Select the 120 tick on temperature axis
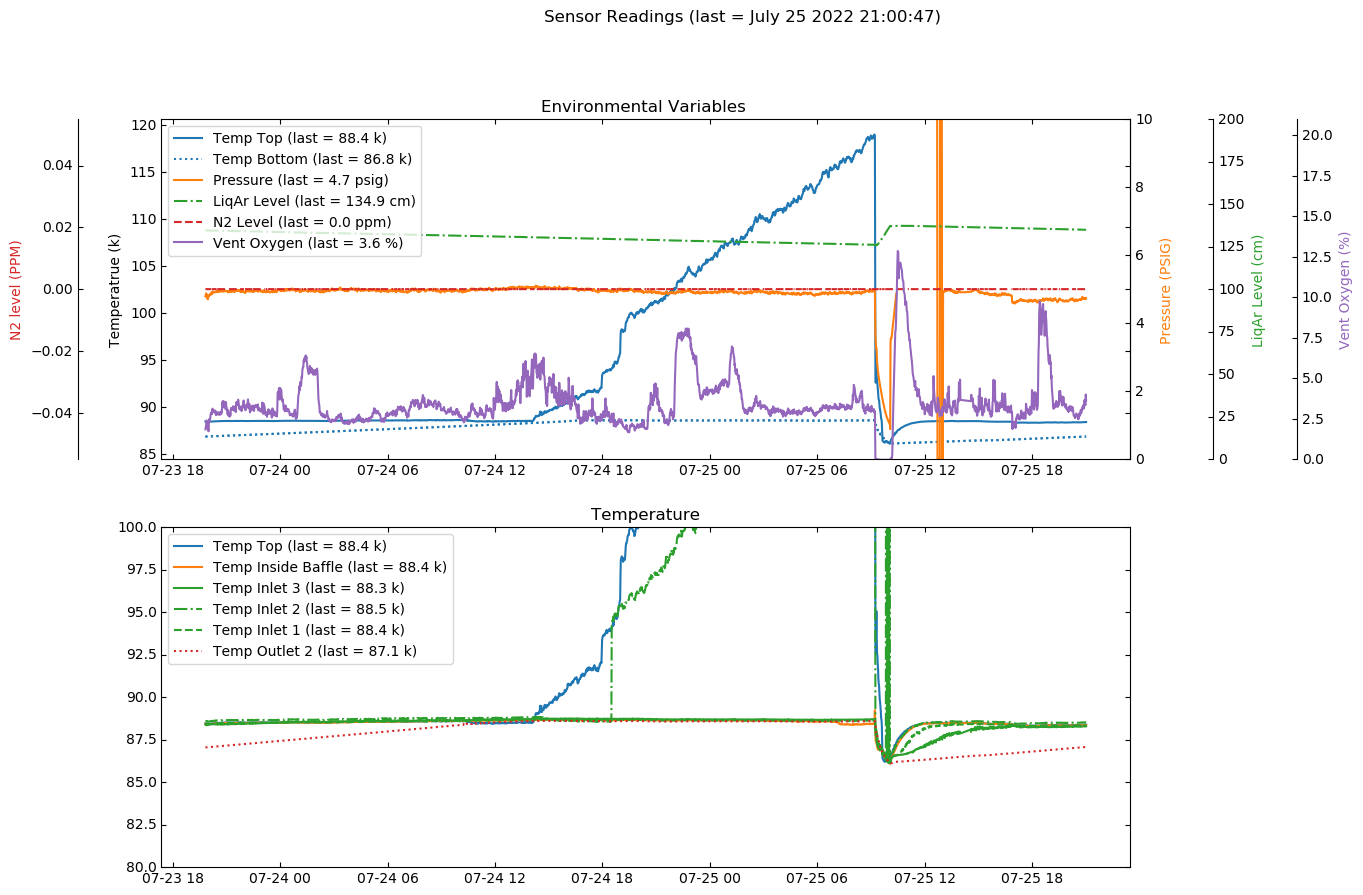This screenshot has width=1363, height=895. click(145, 125)
